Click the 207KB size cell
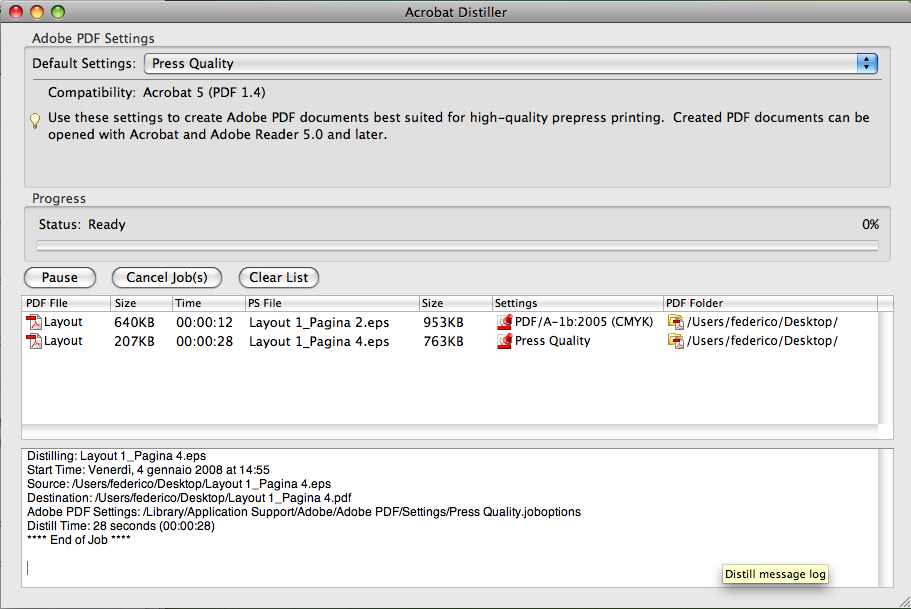The width and height of the screenshot is (911, 609). (134, 342)
